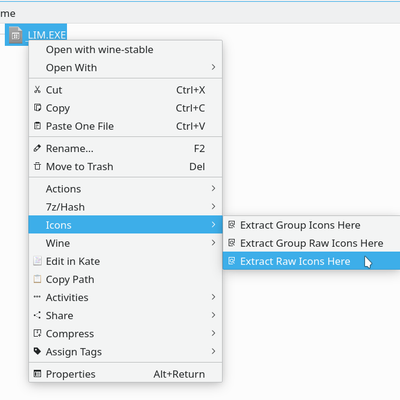This screenshot has width=400, height=400.
Task: Select Paste One File
Action: click(125, 126)
